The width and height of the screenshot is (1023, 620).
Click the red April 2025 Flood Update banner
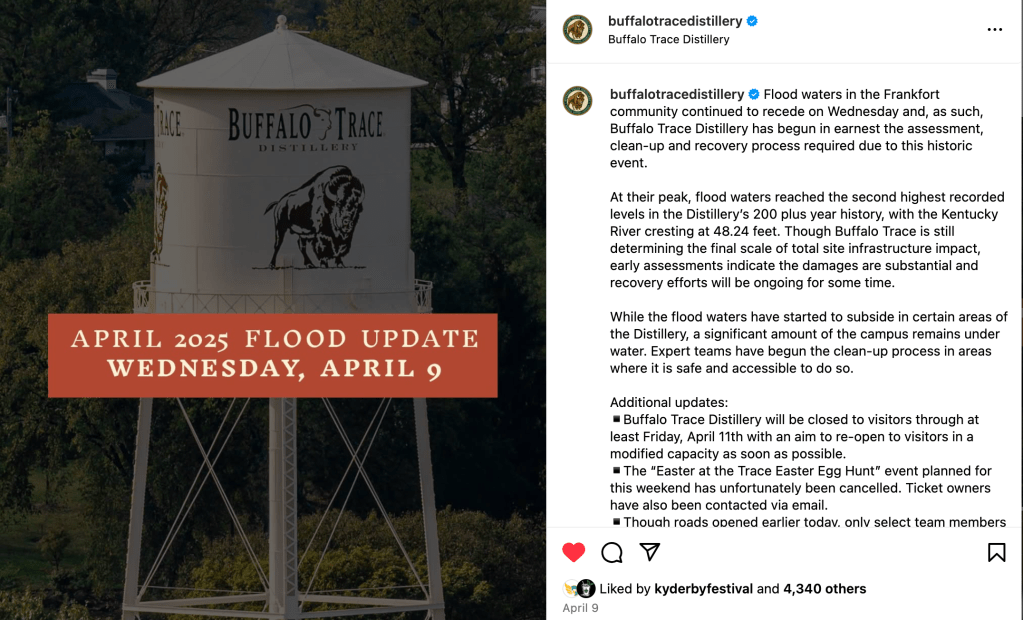tap(273, 355)
